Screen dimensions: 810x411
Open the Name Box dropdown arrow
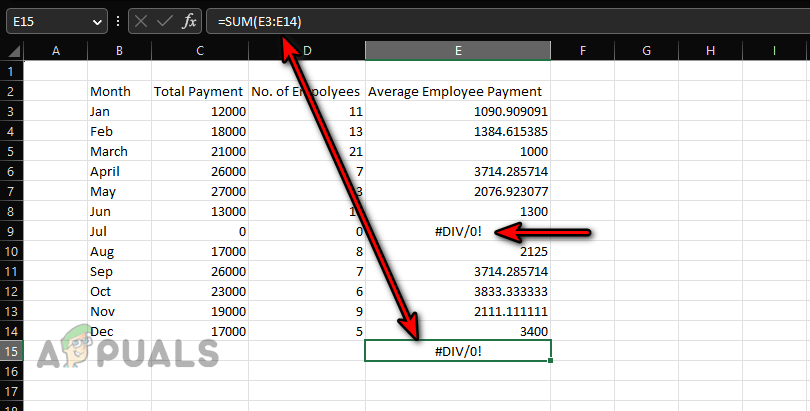tap(97, 22)
